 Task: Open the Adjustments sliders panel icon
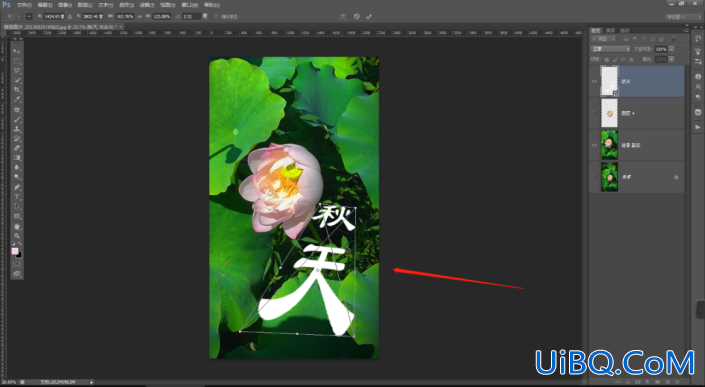(x=698, y=62)
